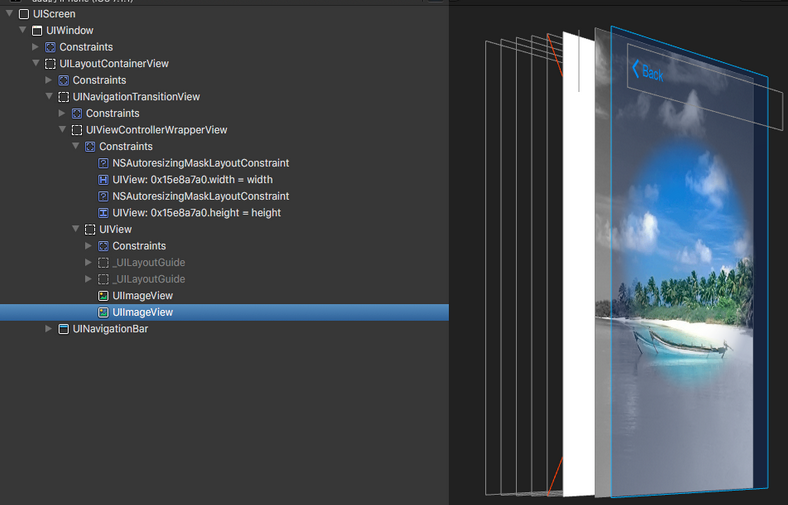Click the UINavigationBar row icon

63,329
